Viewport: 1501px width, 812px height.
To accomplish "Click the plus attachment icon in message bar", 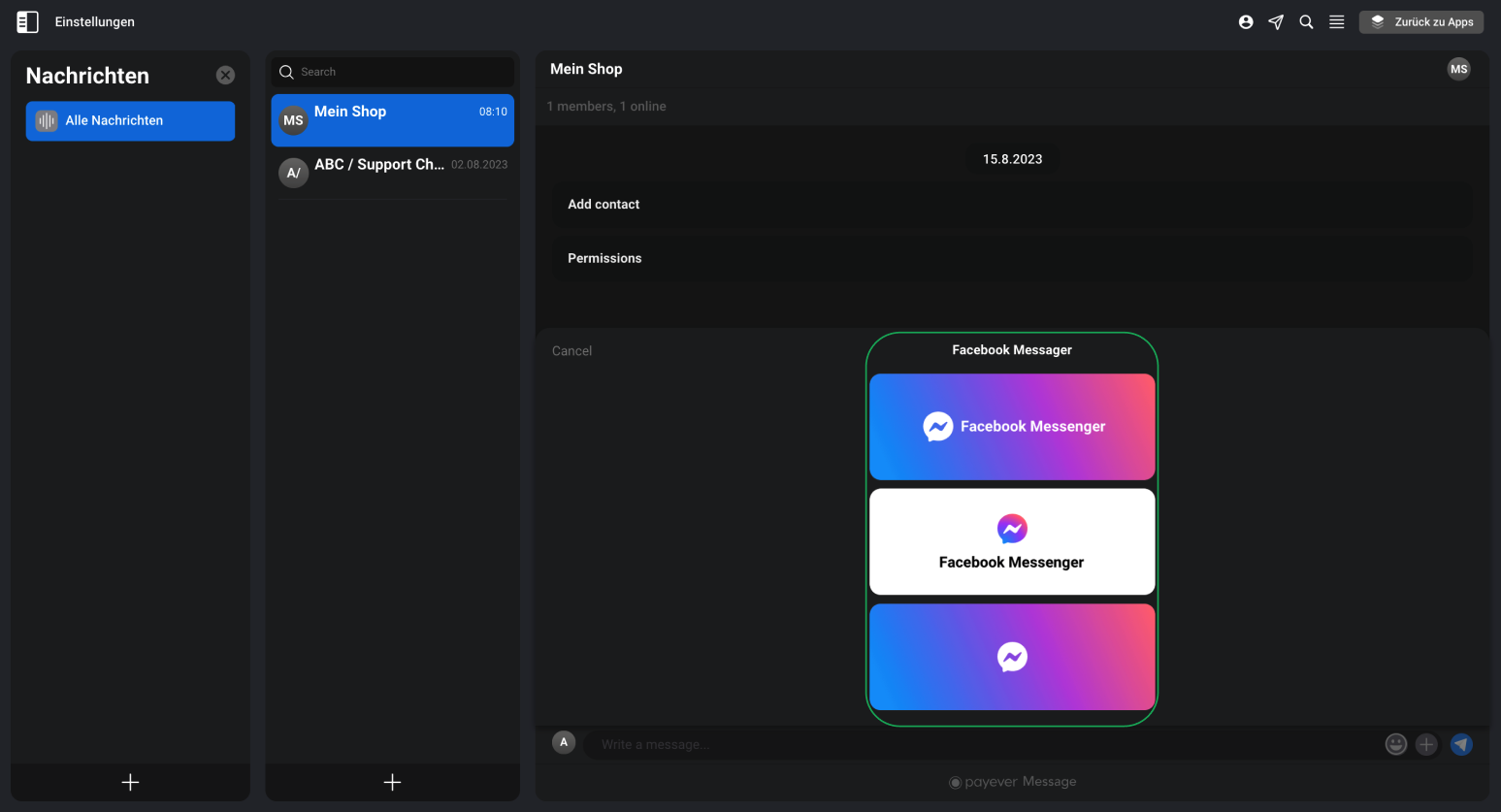I will [x=1426, y=744].
